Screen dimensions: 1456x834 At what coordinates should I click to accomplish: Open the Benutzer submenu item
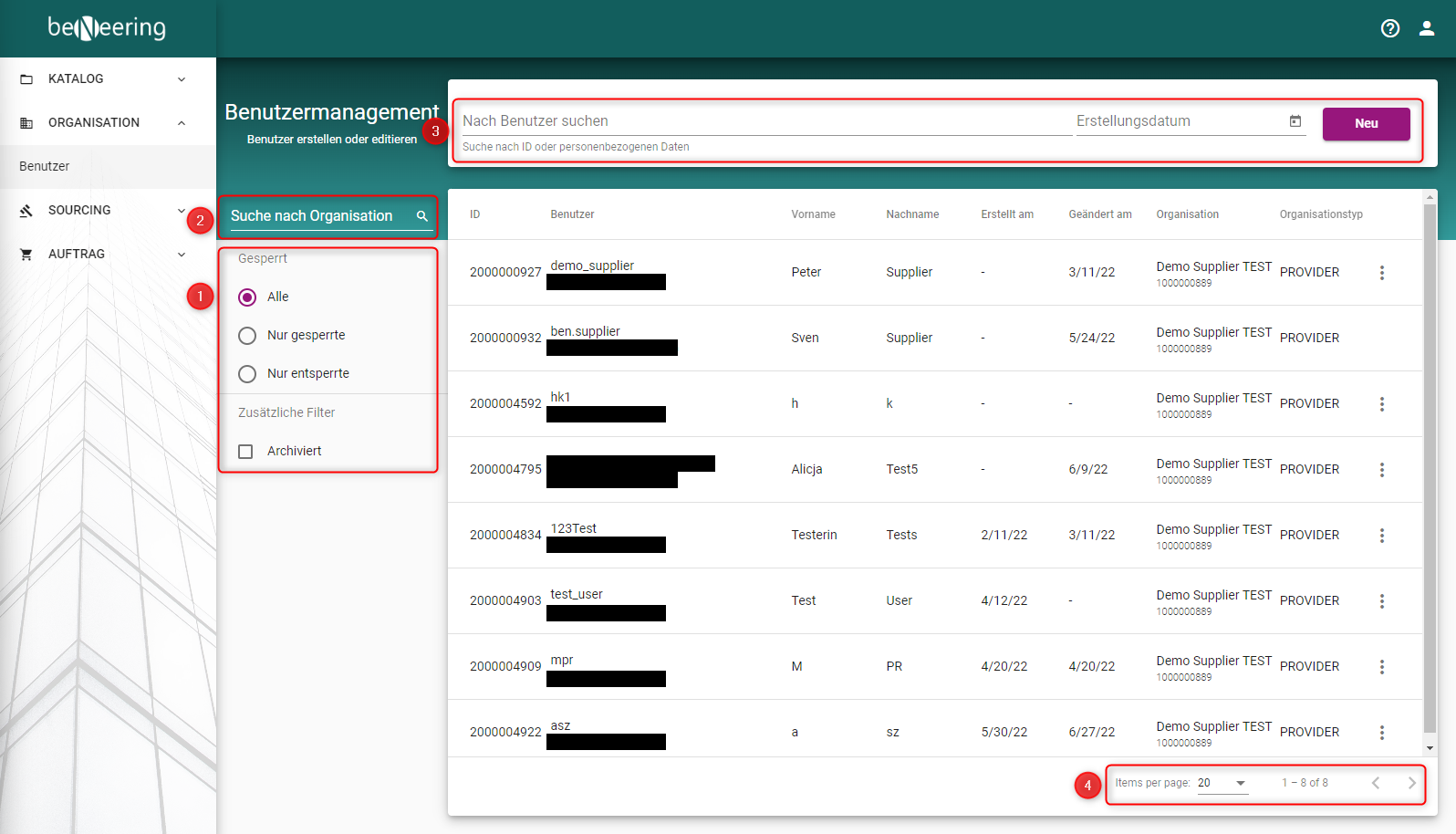45,167
